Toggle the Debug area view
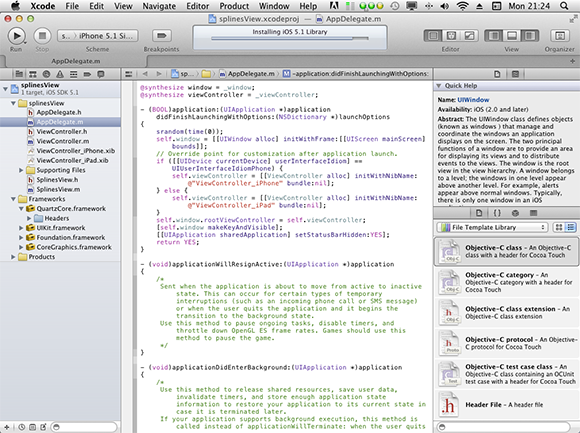580x433 pixels. pos(512,36)
